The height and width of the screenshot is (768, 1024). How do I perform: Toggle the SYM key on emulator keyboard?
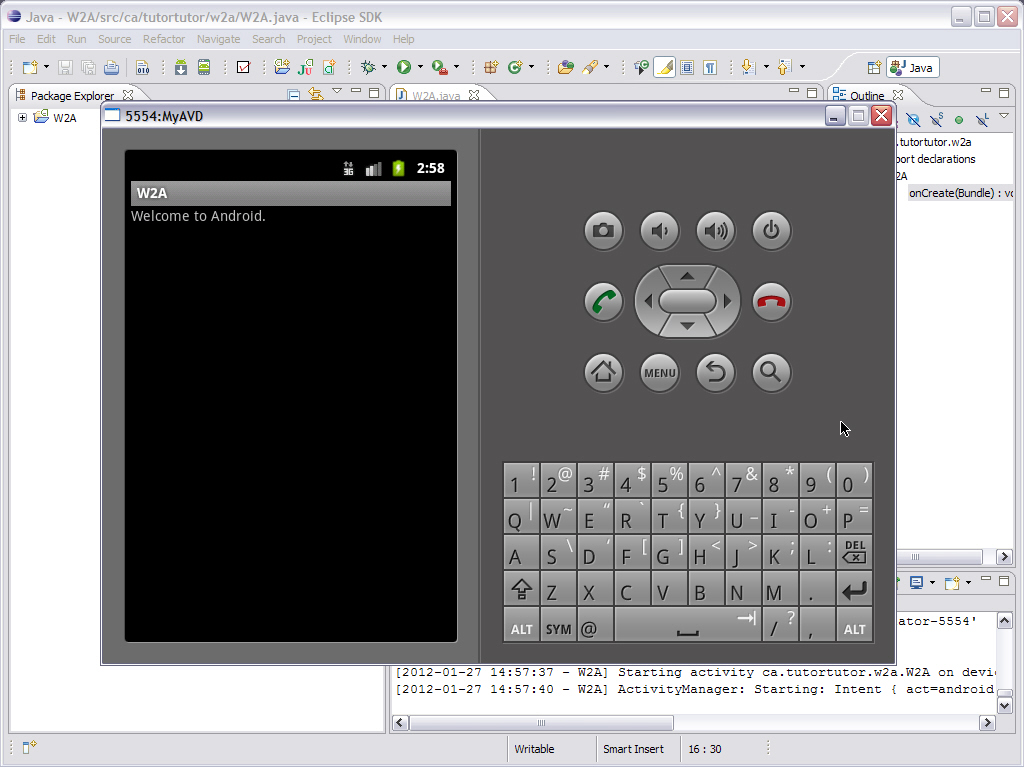pos(558,626)
